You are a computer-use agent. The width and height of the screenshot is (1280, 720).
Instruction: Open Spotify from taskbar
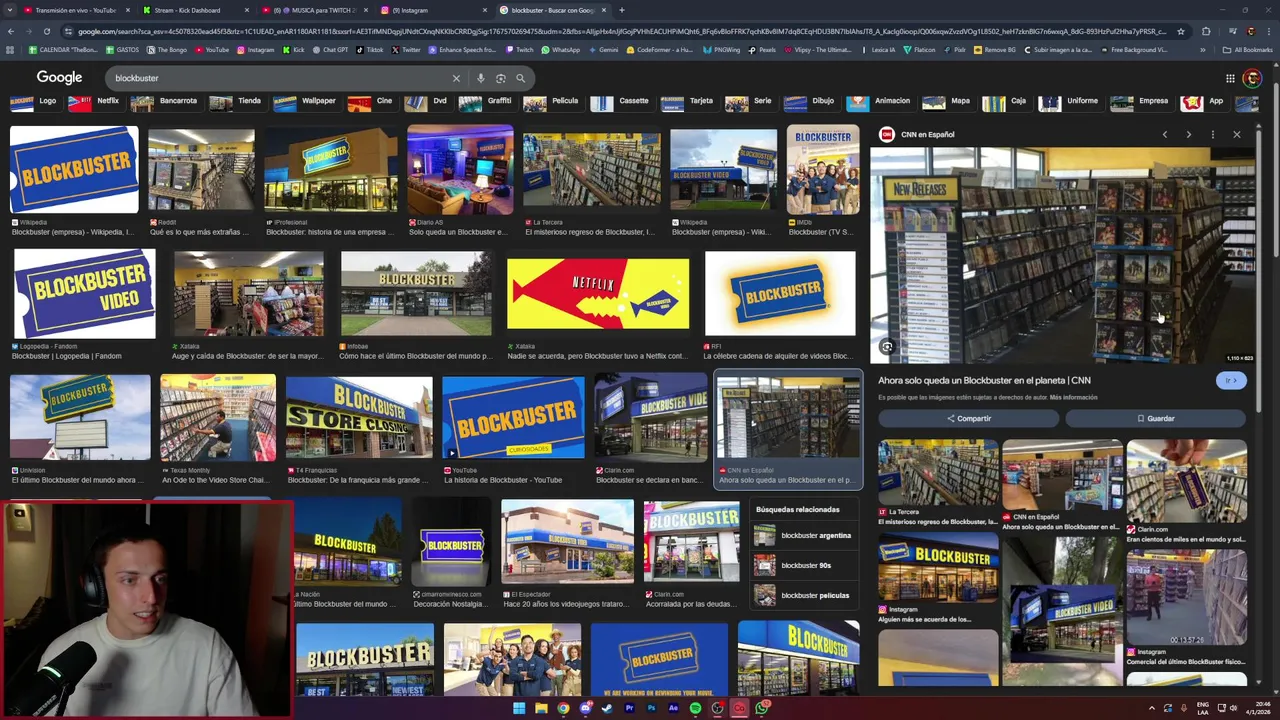[695, 708]
